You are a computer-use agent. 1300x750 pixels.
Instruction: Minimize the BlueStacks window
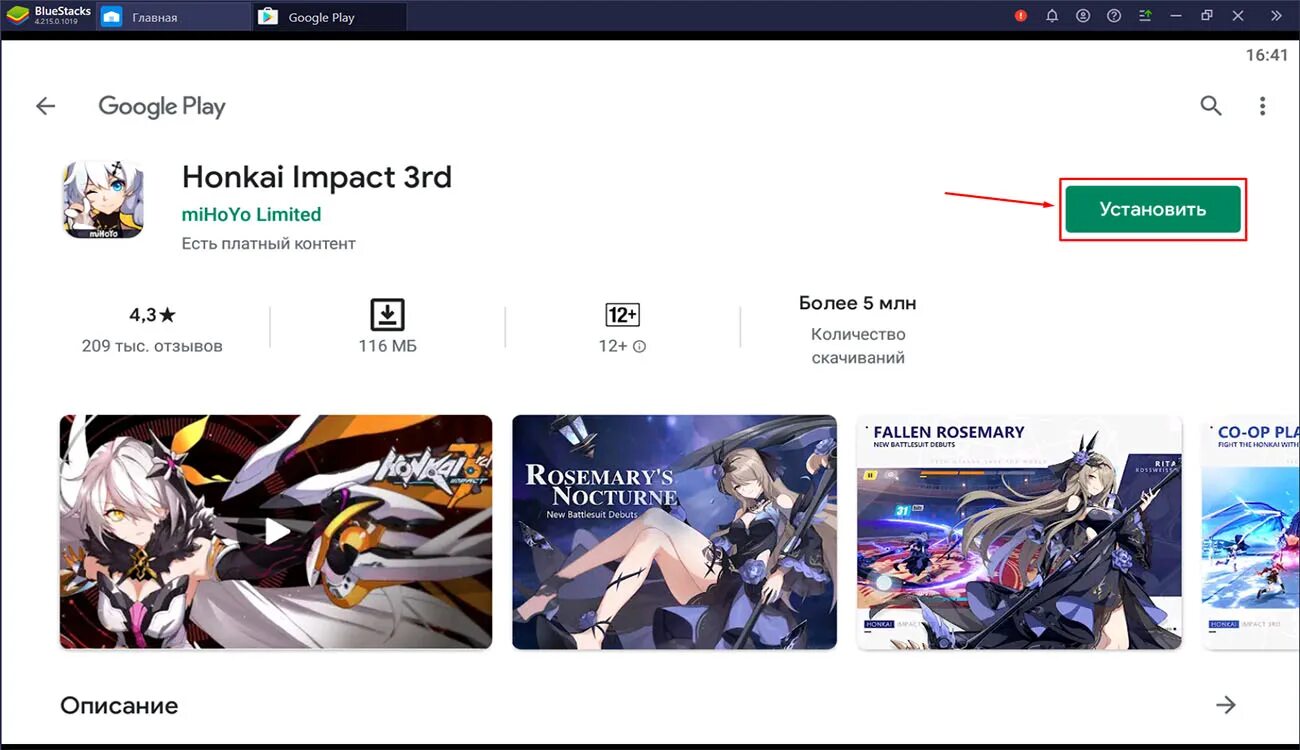[x=1176, y=16]
